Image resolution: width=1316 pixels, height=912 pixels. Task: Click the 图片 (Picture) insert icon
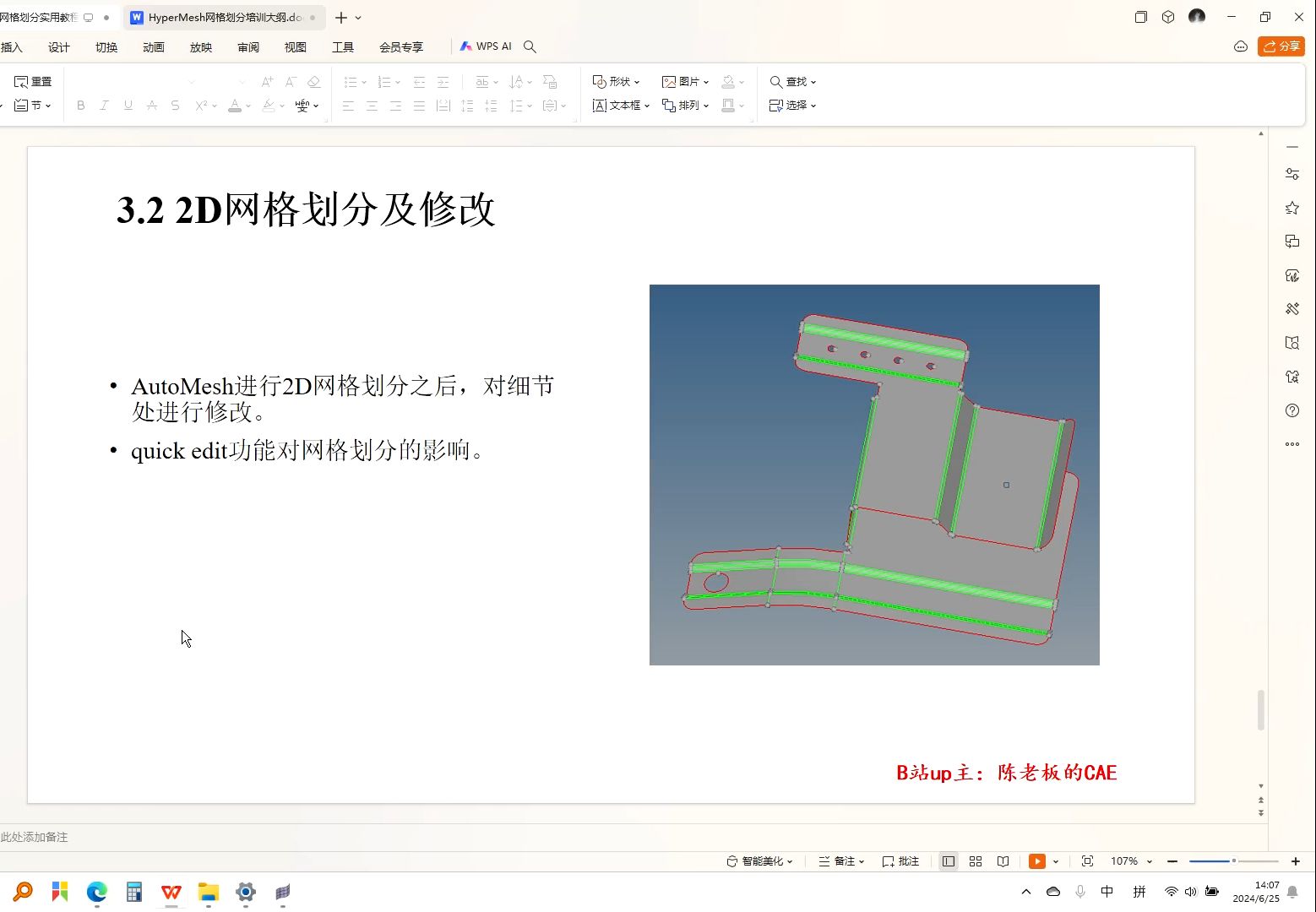point(682,81)
